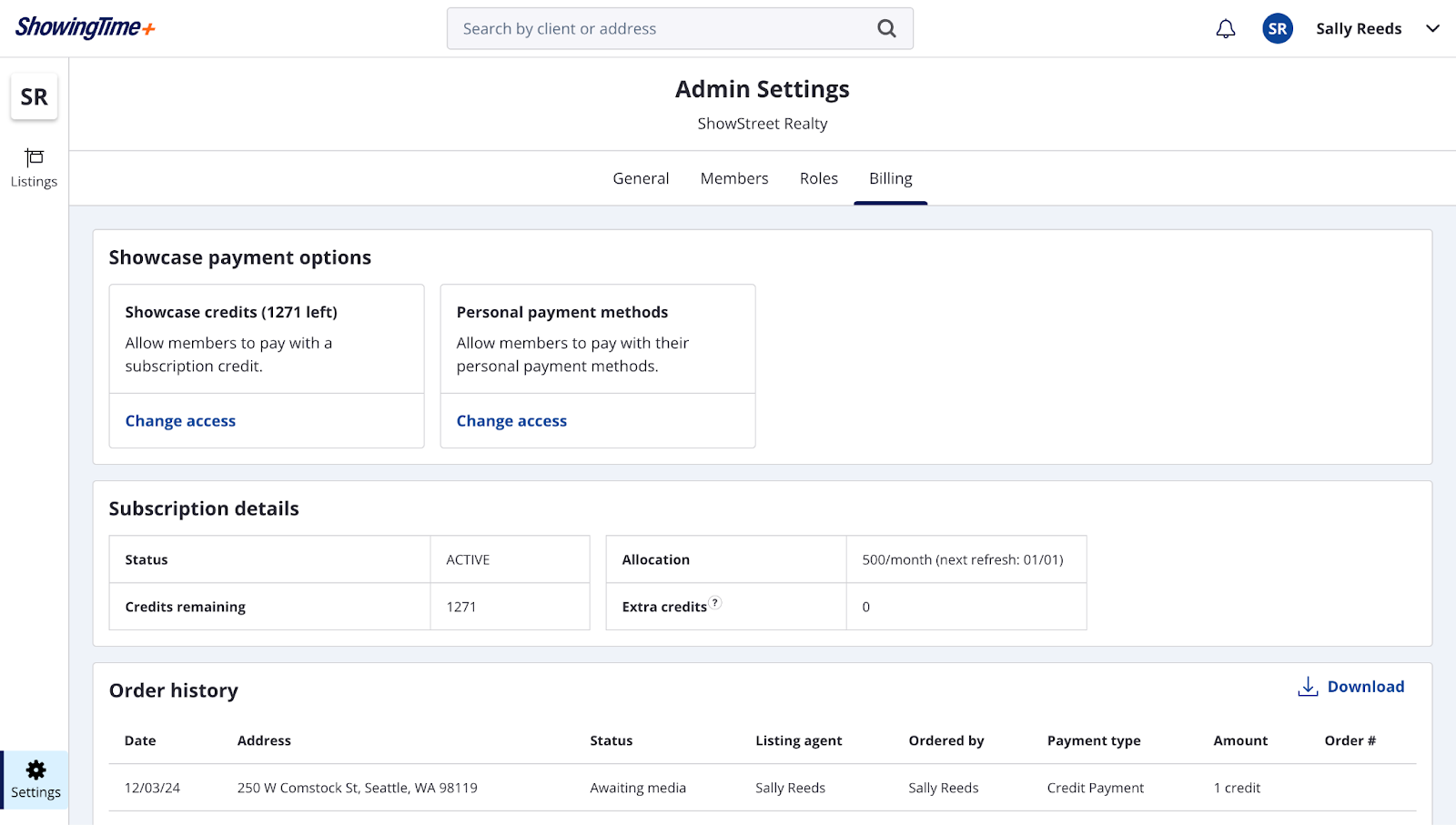Open the notifications bell

click(x=1226, y=29)
